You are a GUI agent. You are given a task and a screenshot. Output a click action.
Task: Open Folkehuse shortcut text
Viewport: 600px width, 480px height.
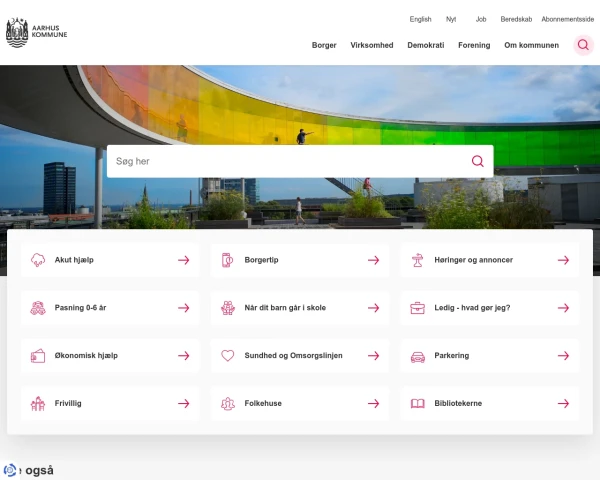pyautogui.click(x=263, y=403)
